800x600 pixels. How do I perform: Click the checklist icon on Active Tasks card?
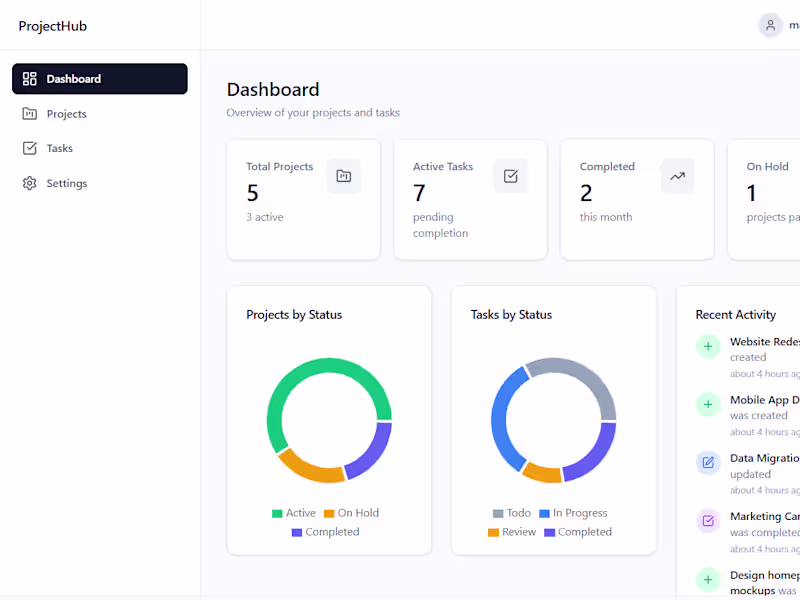click(x=510, y=175)
